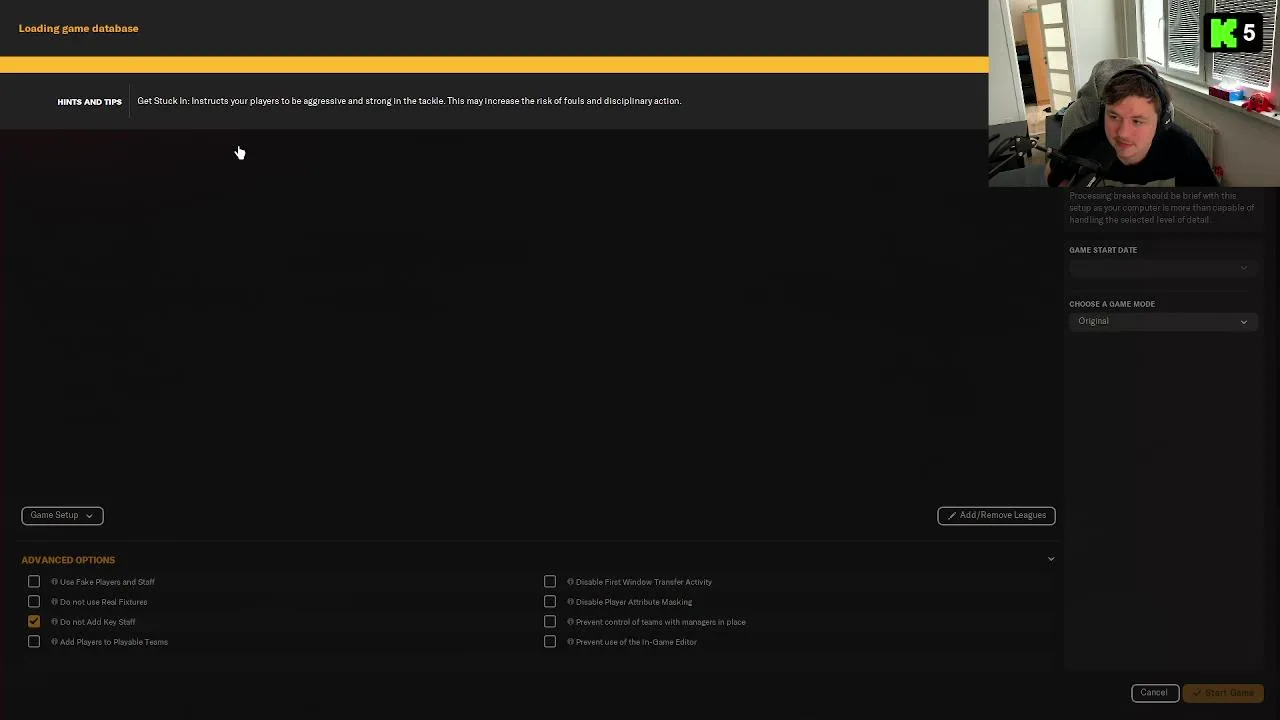Enable Prevent use of the In-Game Editor

pos(550,642)
